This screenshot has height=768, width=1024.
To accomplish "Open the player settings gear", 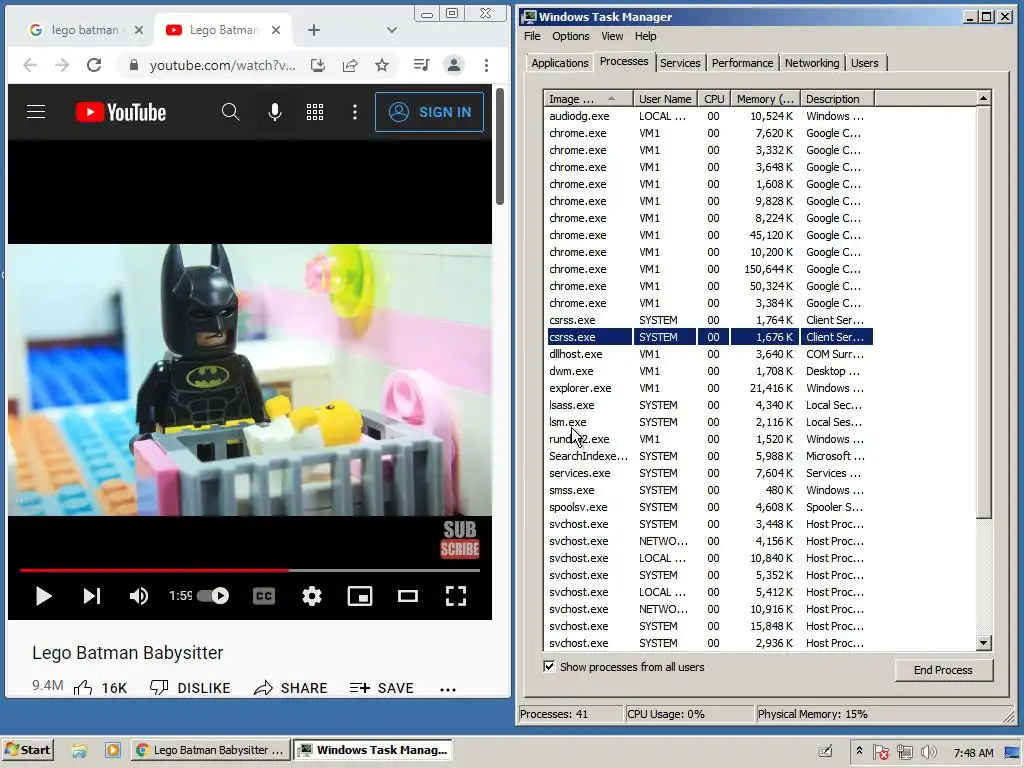I will coord(312,596).
